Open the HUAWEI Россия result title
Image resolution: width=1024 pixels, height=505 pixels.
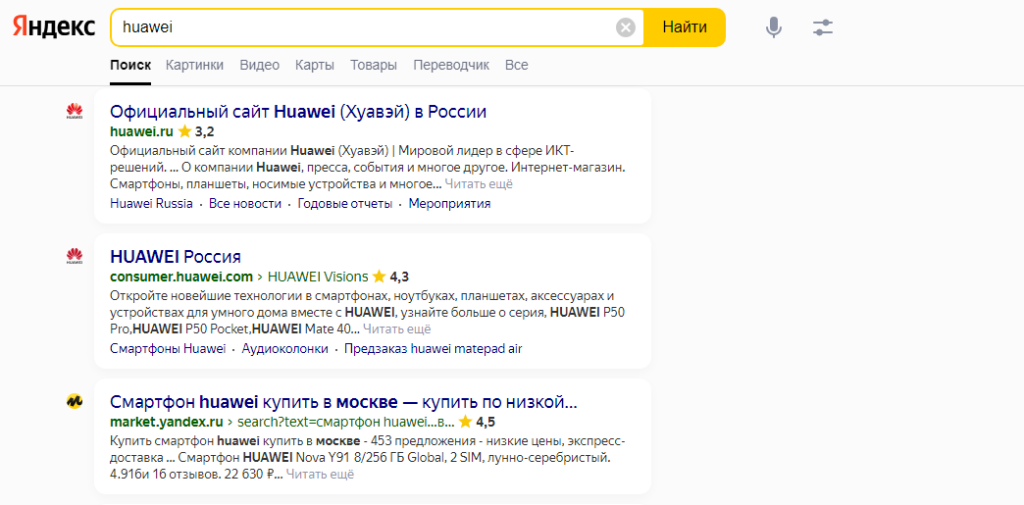(176, 256)
